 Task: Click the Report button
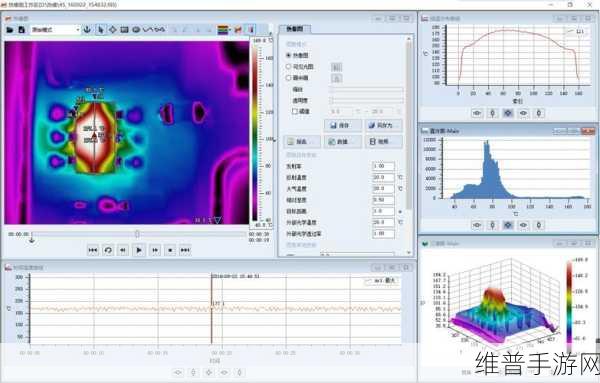point(302,142)
